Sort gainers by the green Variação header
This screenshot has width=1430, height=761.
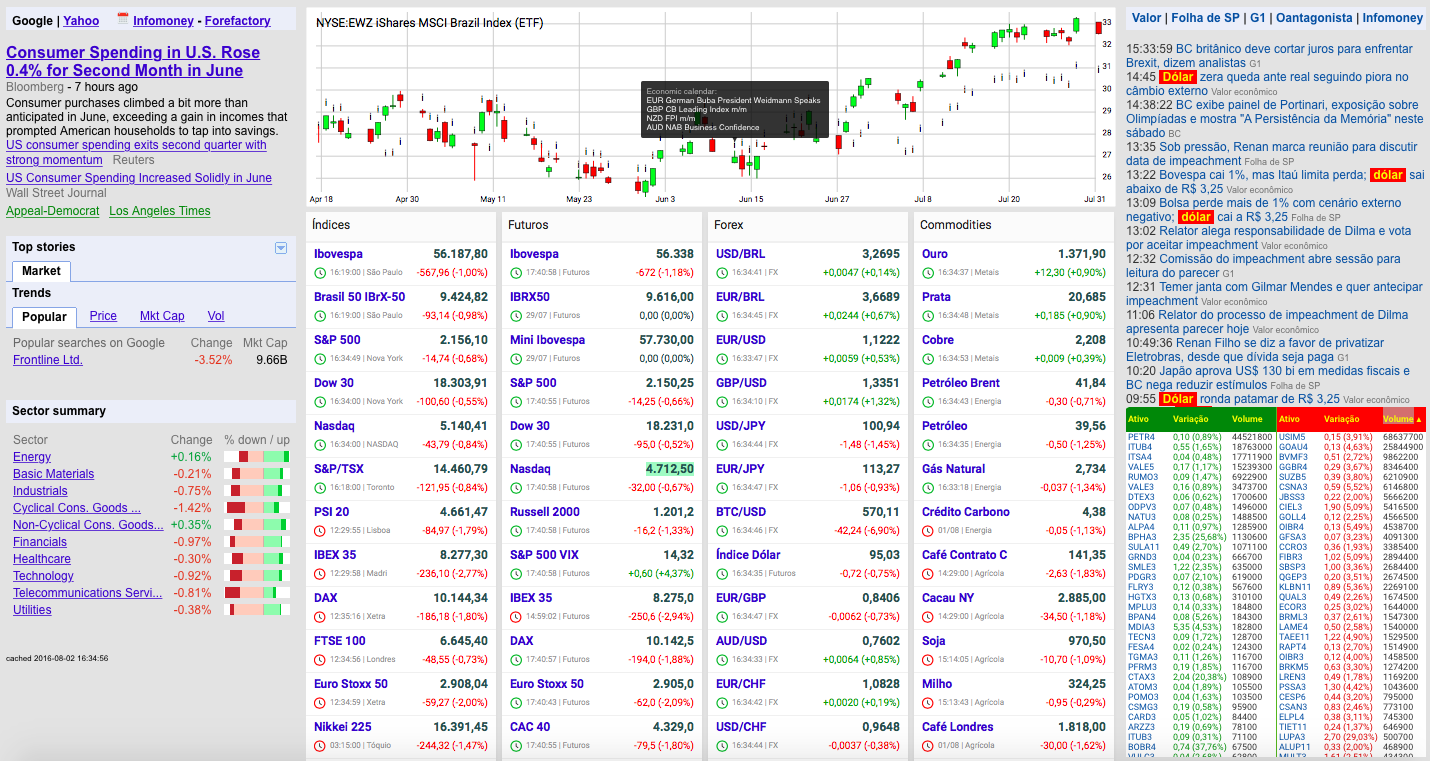[x=1190, y=419]
